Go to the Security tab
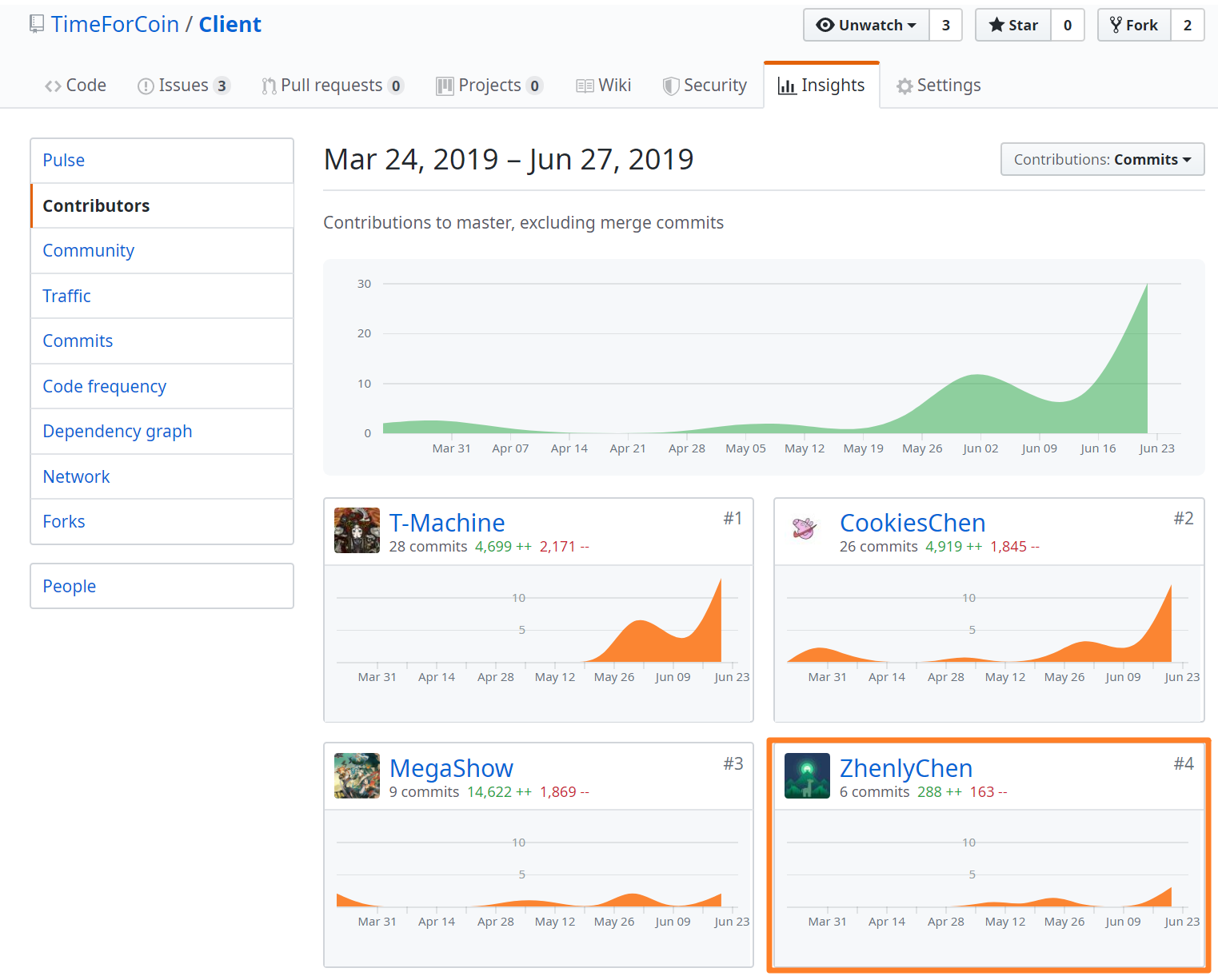The width and height of the screenshot is (1218, 980). [x=705, y=86]
